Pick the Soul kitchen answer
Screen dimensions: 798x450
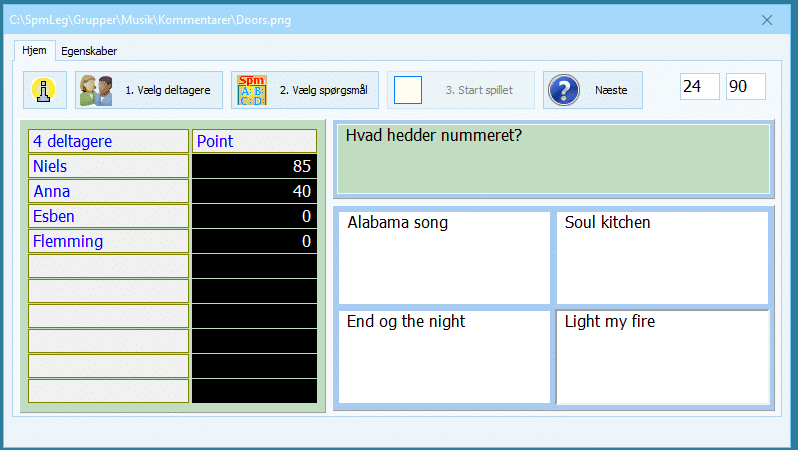(x=662, y=257)
